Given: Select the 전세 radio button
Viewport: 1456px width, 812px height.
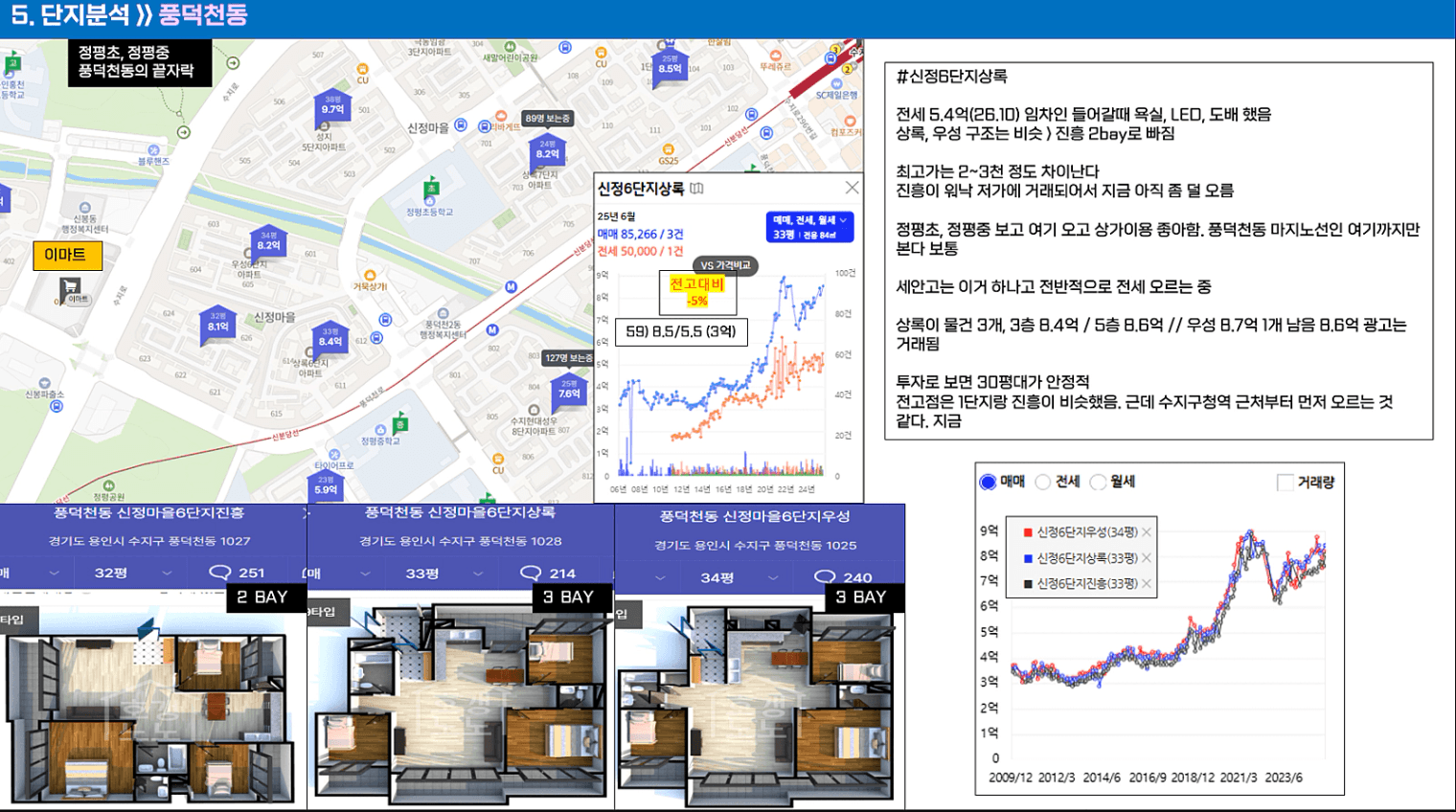Looking at the screenshot, I should pos(1043,483).
